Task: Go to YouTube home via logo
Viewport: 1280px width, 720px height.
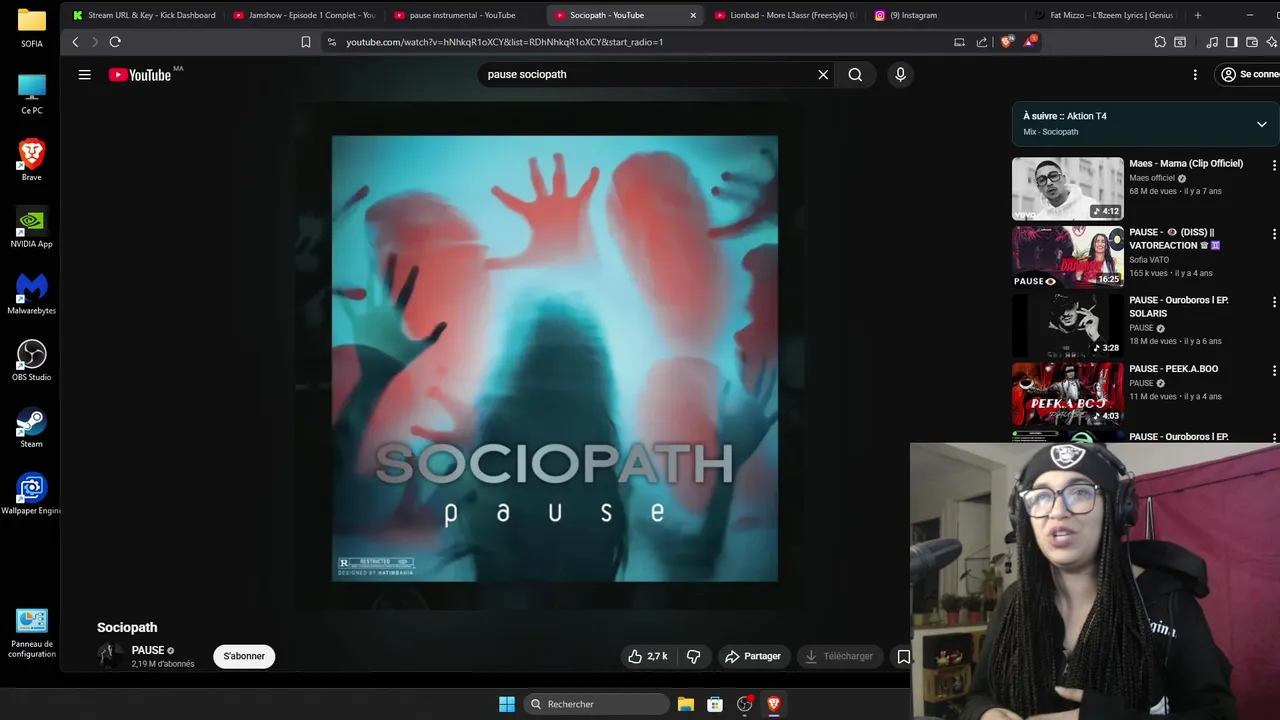Action: pyautogui.click(x=140, y=75)
